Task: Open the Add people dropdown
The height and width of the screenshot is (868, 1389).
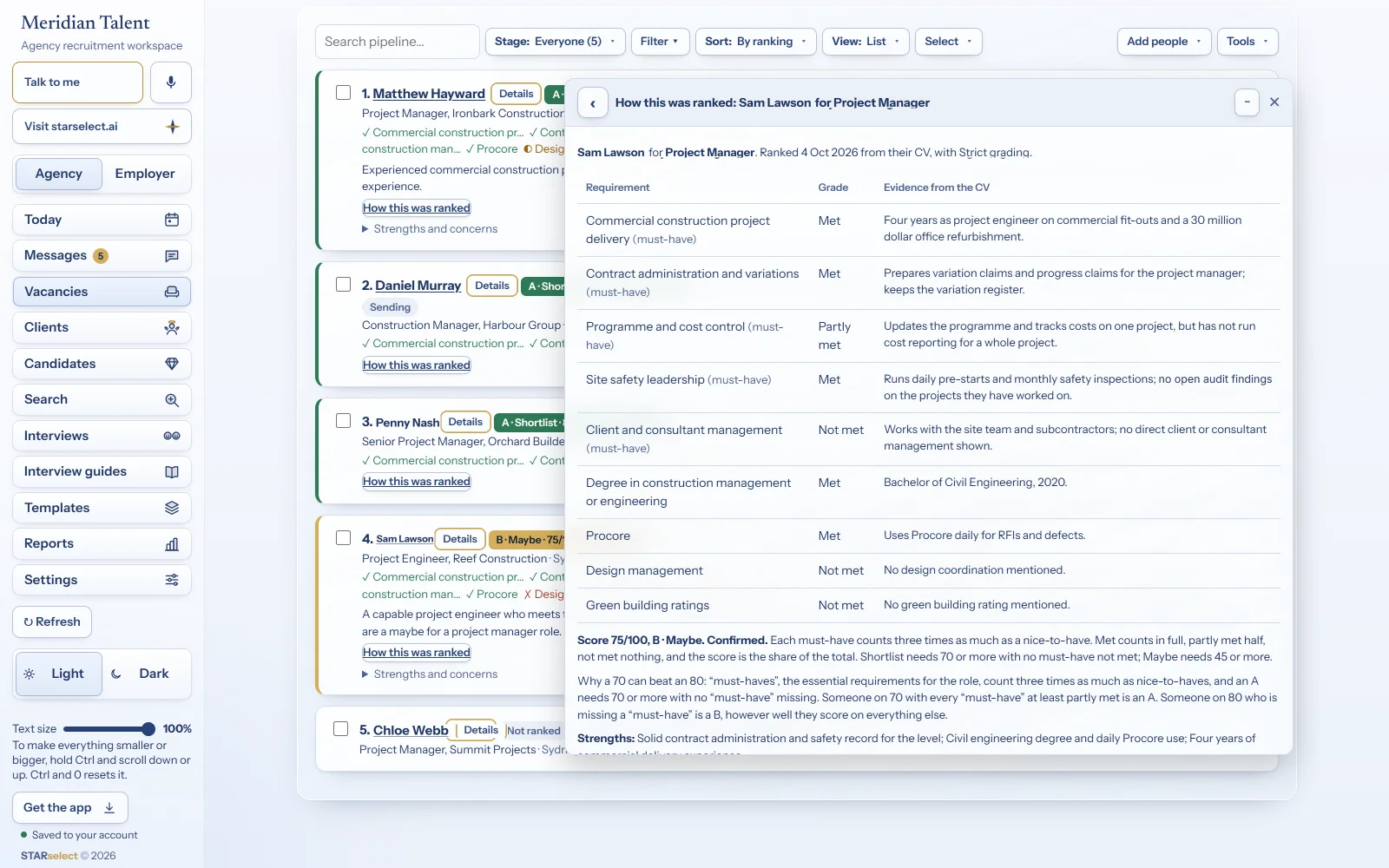Action: coord(1163,42)
